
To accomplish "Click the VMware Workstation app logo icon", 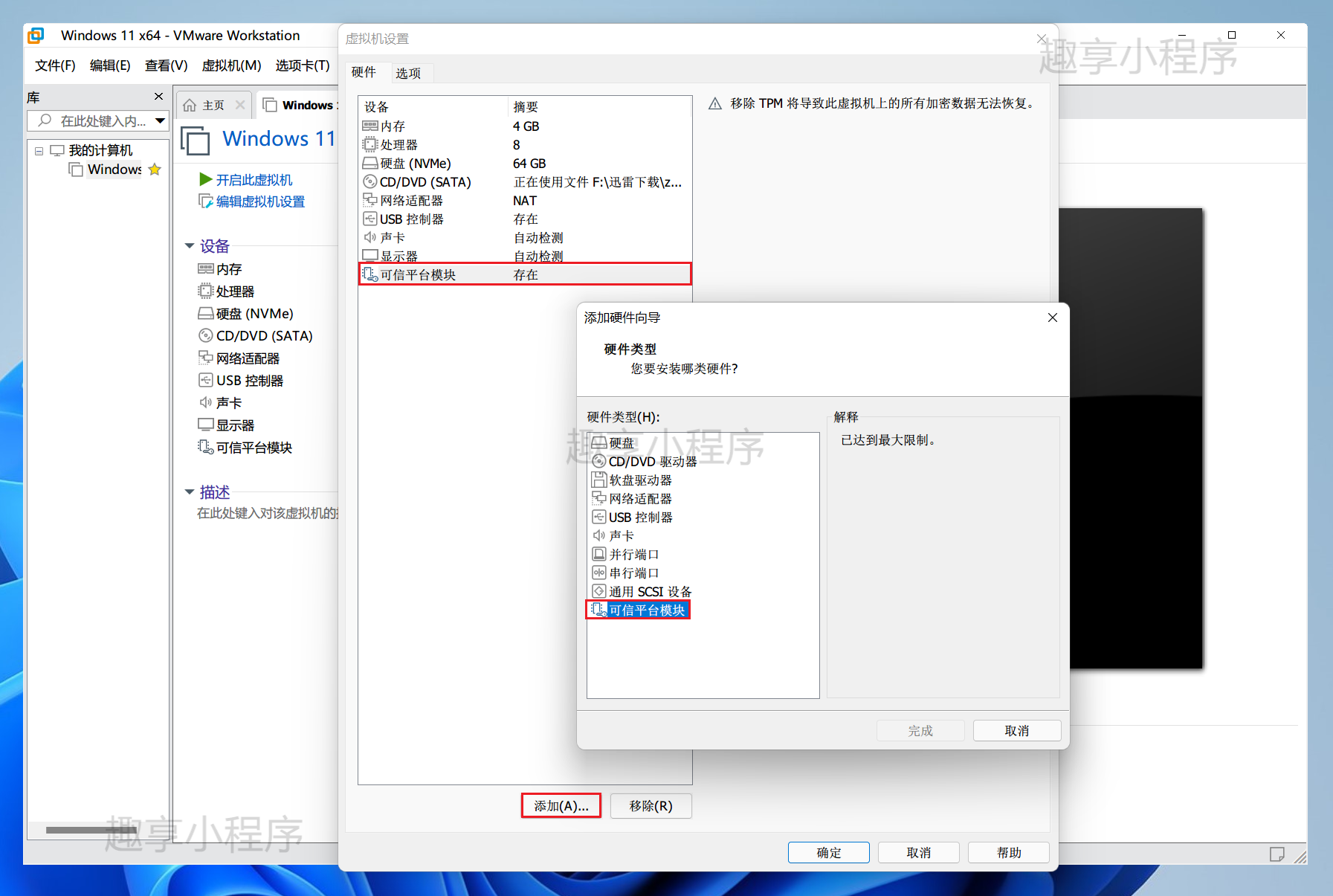I will (36, 35).
